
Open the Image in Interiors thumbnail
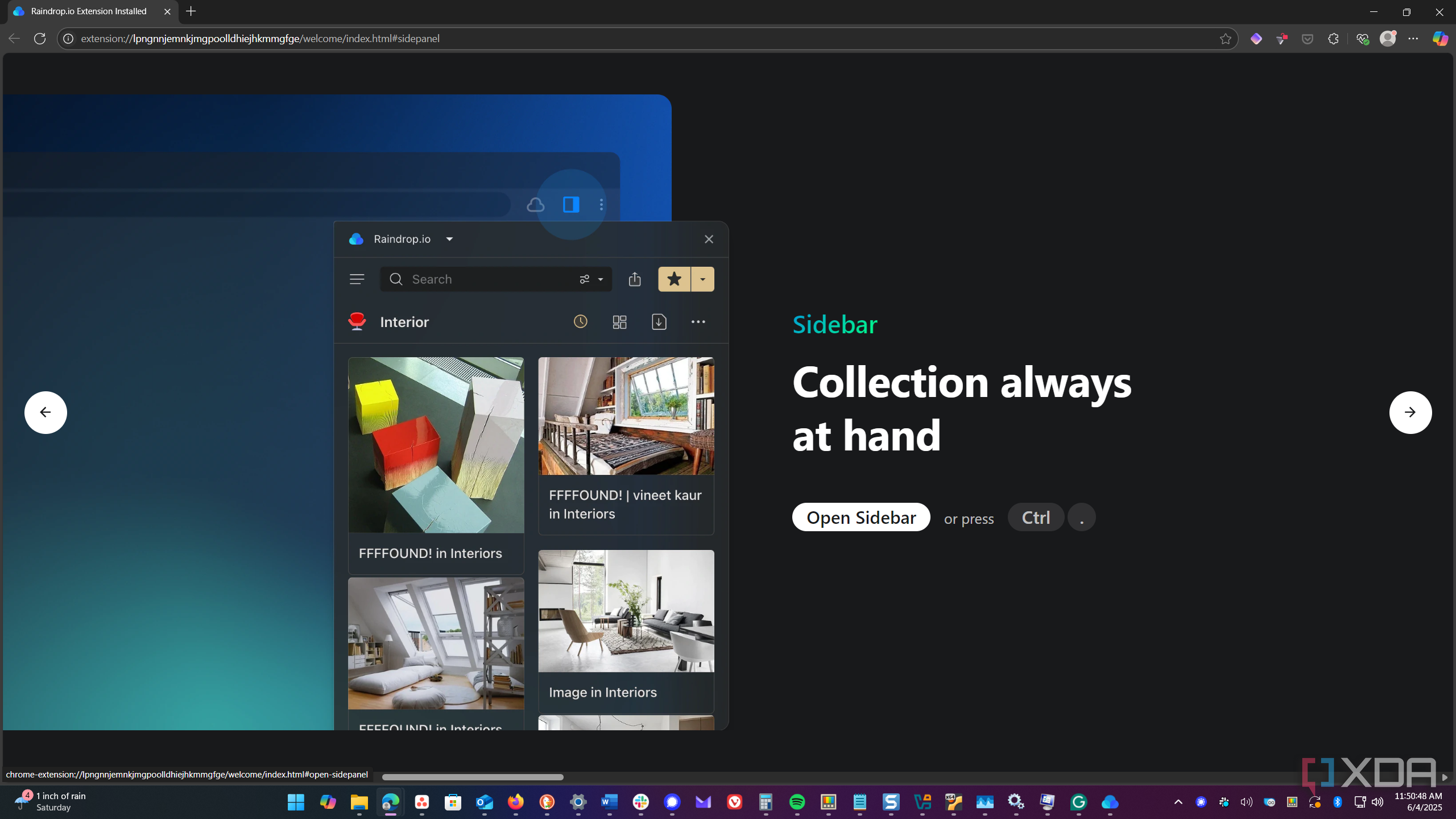(626, 611)
